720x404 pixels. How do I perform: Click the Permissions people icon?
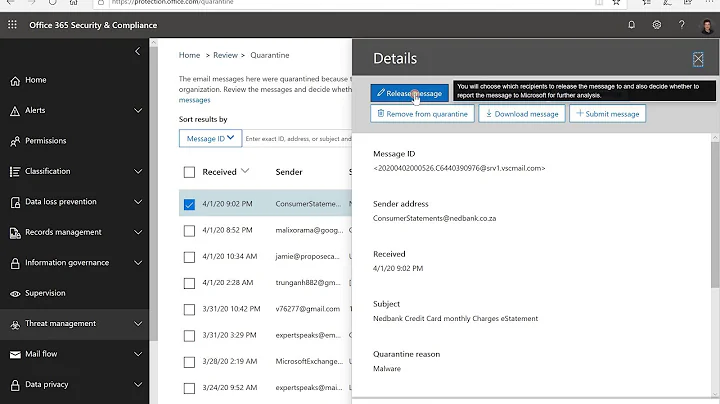click(15, 141)
